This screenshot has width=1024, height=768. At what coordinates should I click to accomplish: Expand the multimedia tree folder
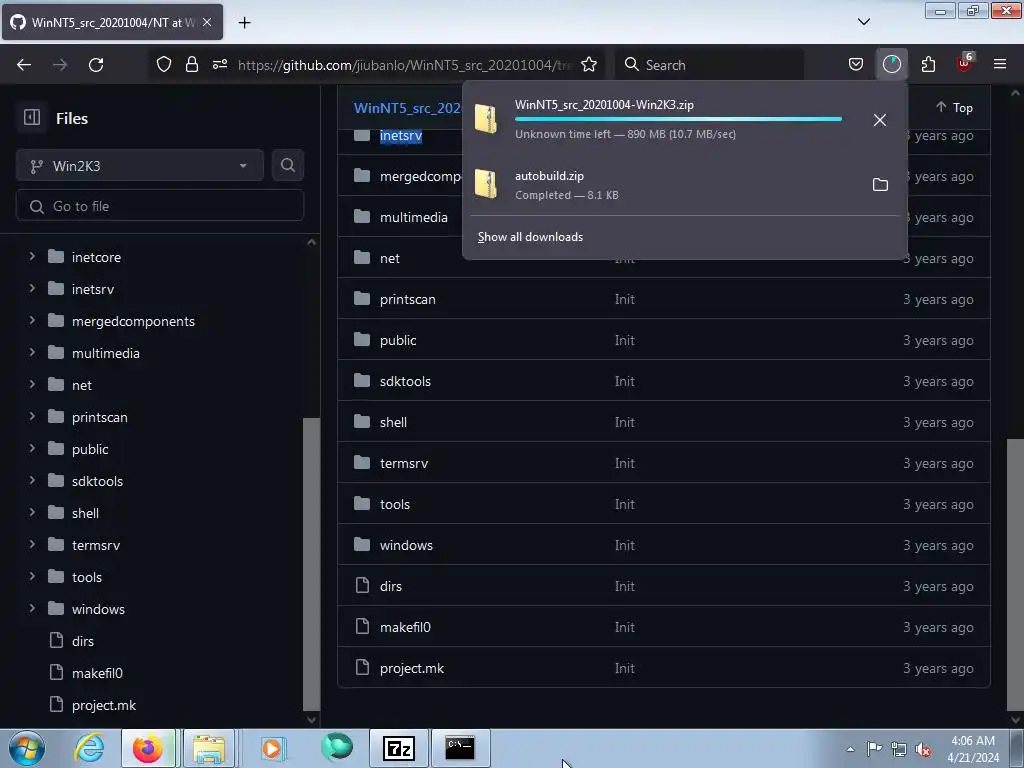[x=32, y=353]
